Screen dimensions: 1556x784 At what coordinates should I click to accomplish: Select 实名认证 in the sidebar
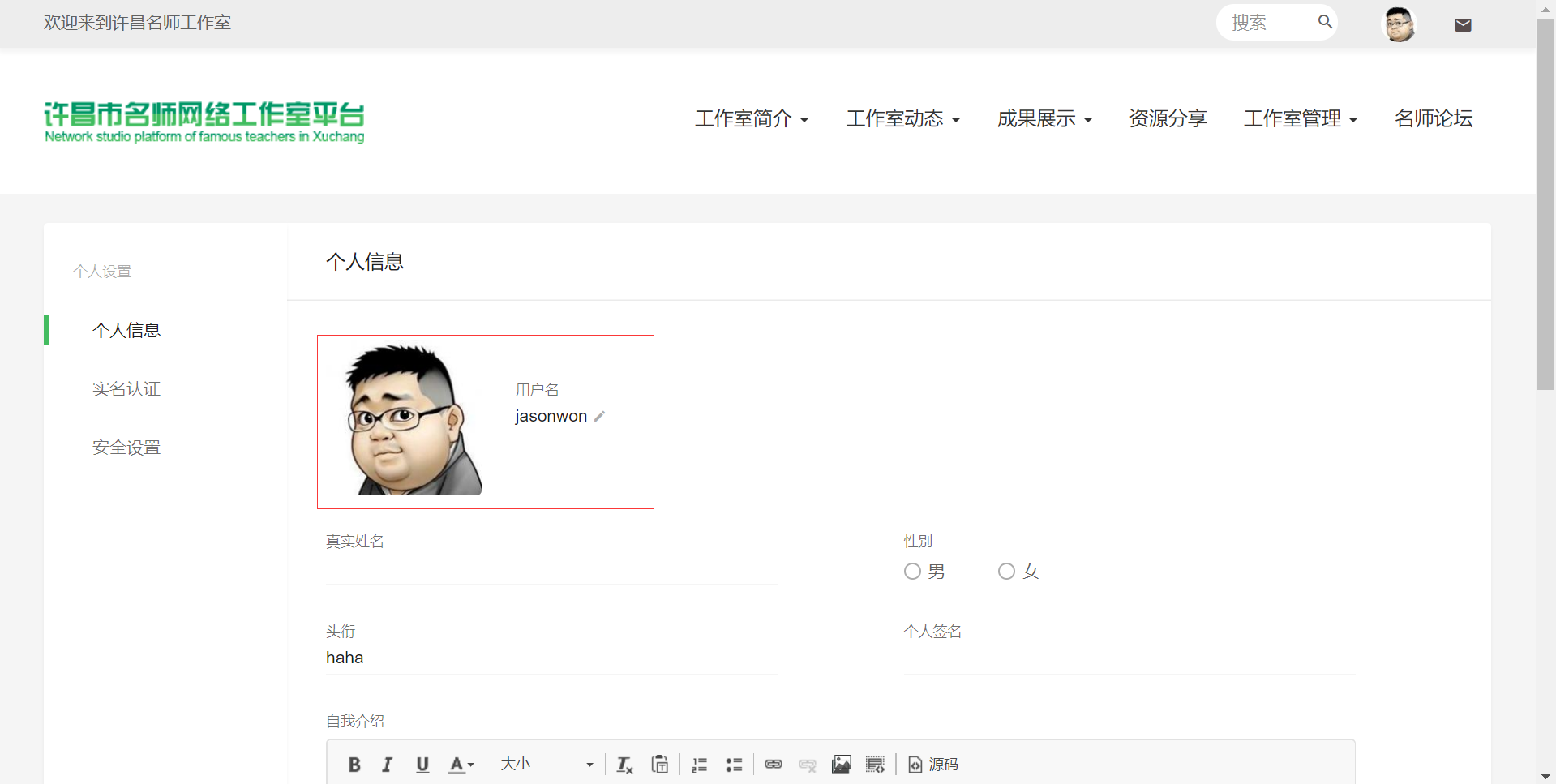click(126, 389)
